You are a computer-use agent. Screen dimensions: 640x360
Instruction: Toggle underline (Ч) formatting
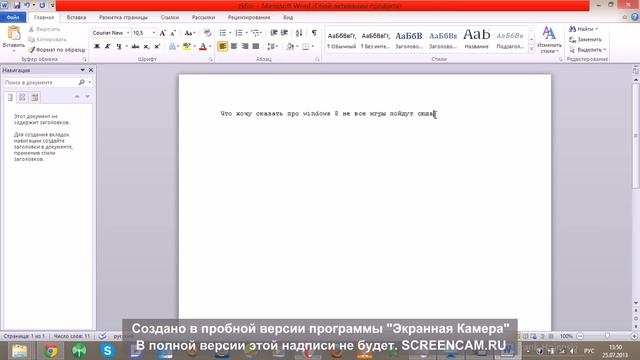(118, 47)
